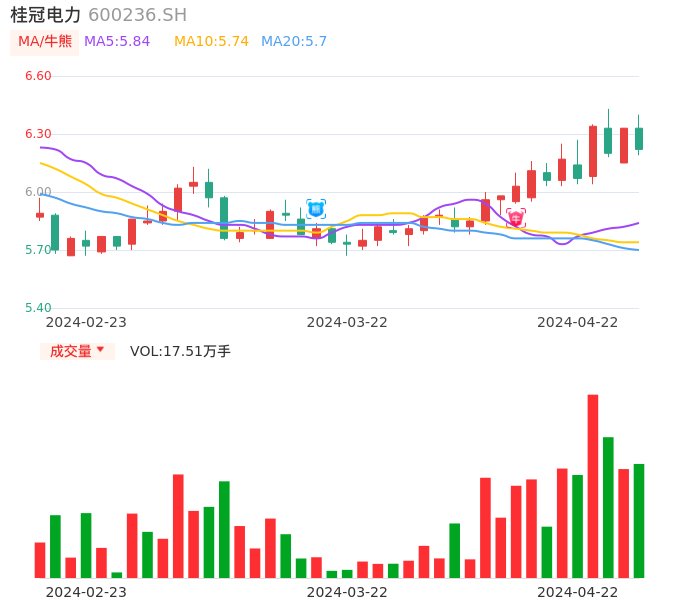Toggle the MA10 line legend

[x=211, y=42]
